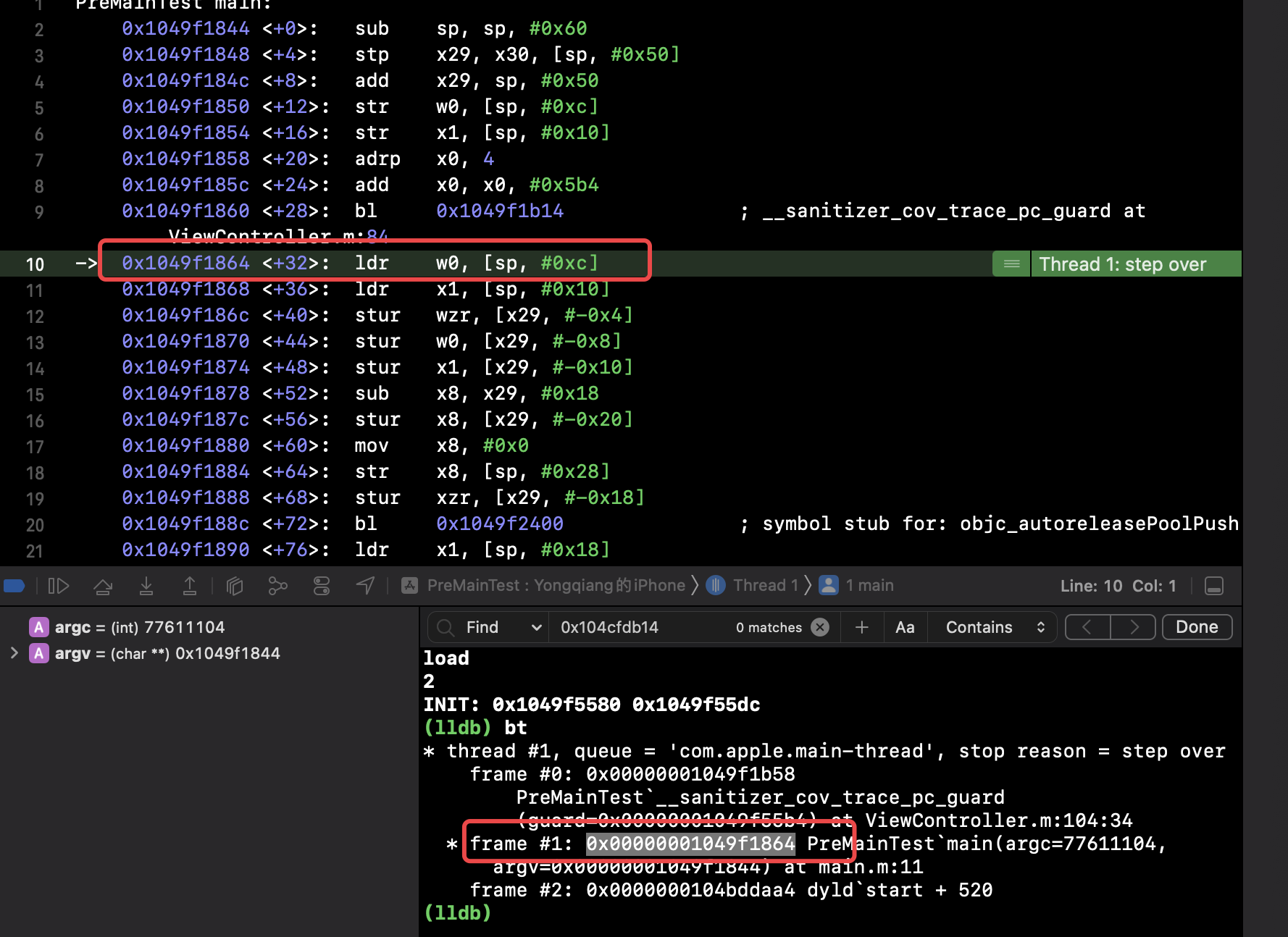Clear the search field text

click(x=820, y=627)
